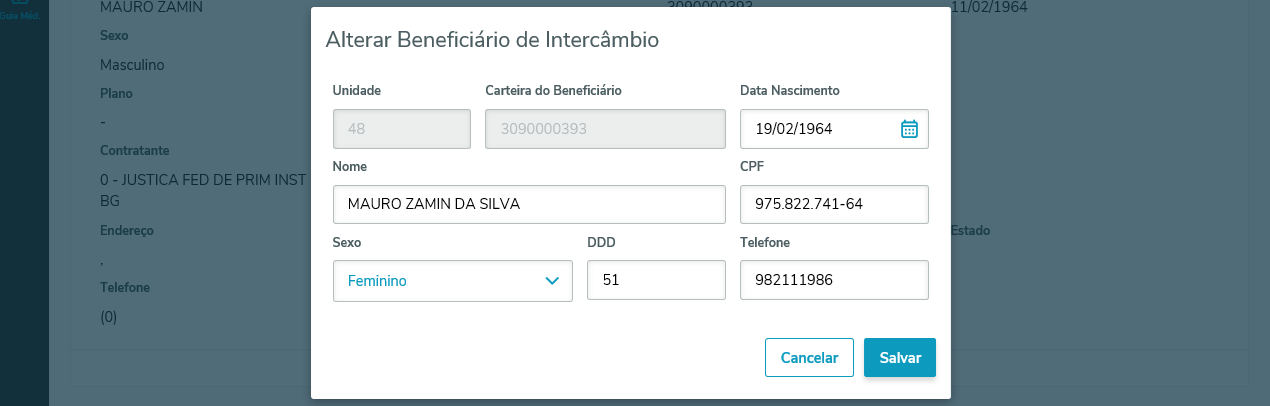Image resolution: width=1270 pixels, height=406 pixels.
Task: Click the chevron arrow of Sexo dropdown
Action: pyautogui.click(x=552, y=281)
